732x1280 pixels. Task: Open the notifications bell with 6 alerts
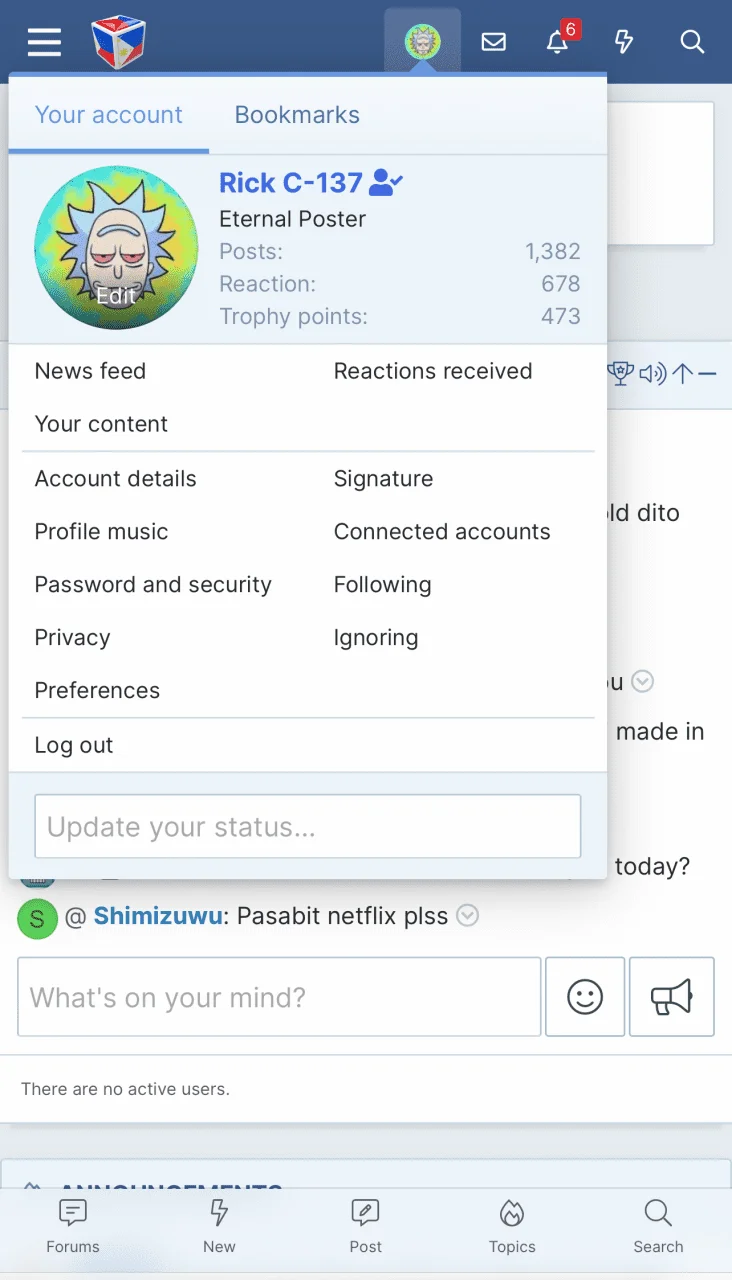tap(558, 42)
